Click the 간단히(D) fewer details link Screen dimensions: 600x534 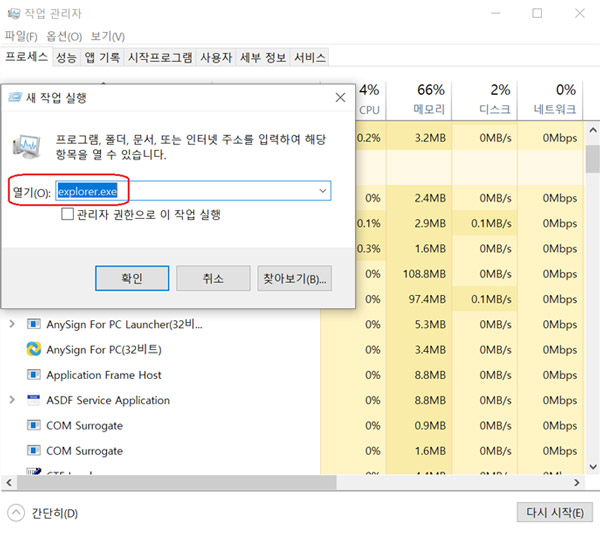[55, 513]
